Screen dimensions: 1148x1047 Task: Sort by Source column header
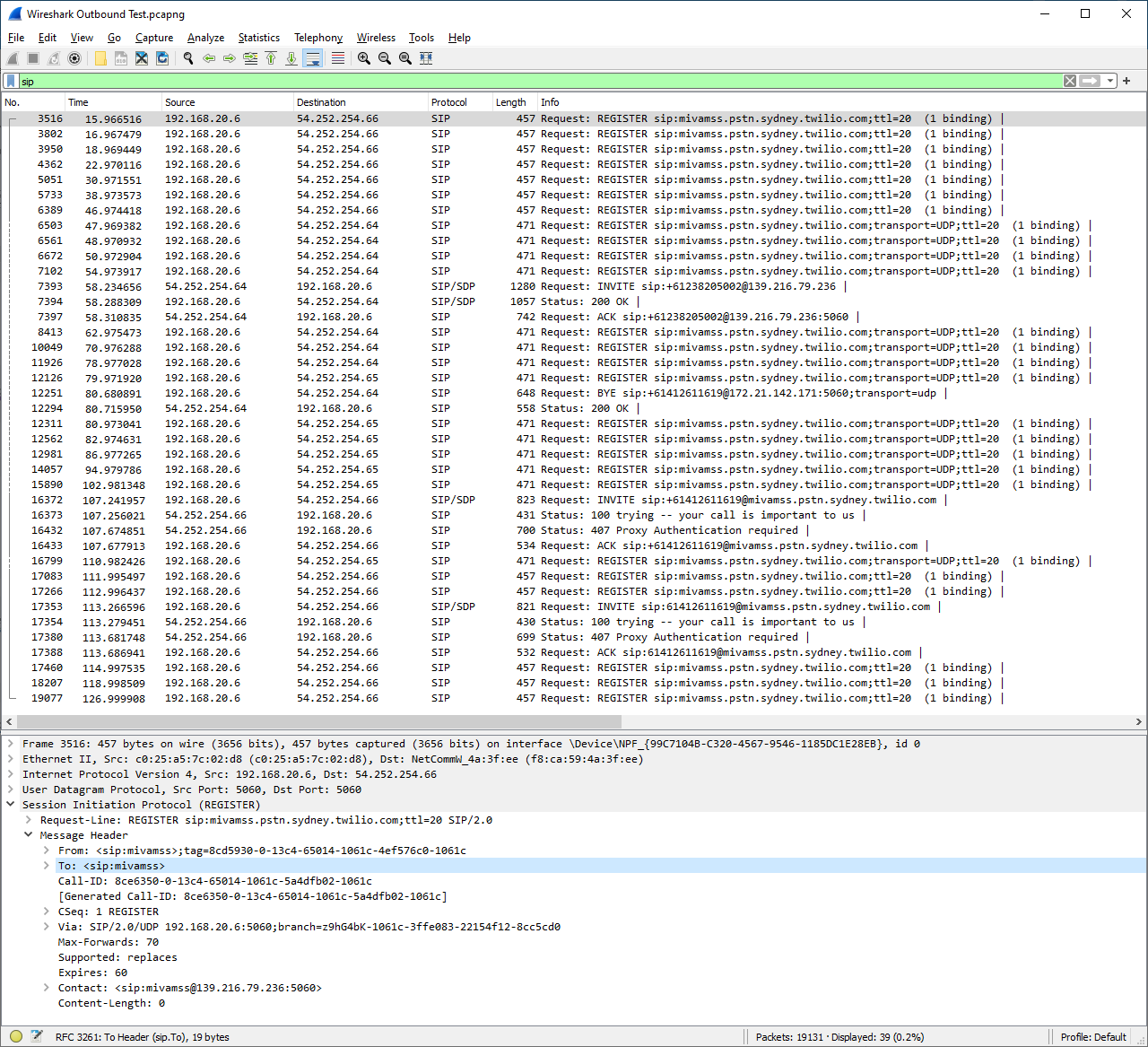click(x=228, y=102)
